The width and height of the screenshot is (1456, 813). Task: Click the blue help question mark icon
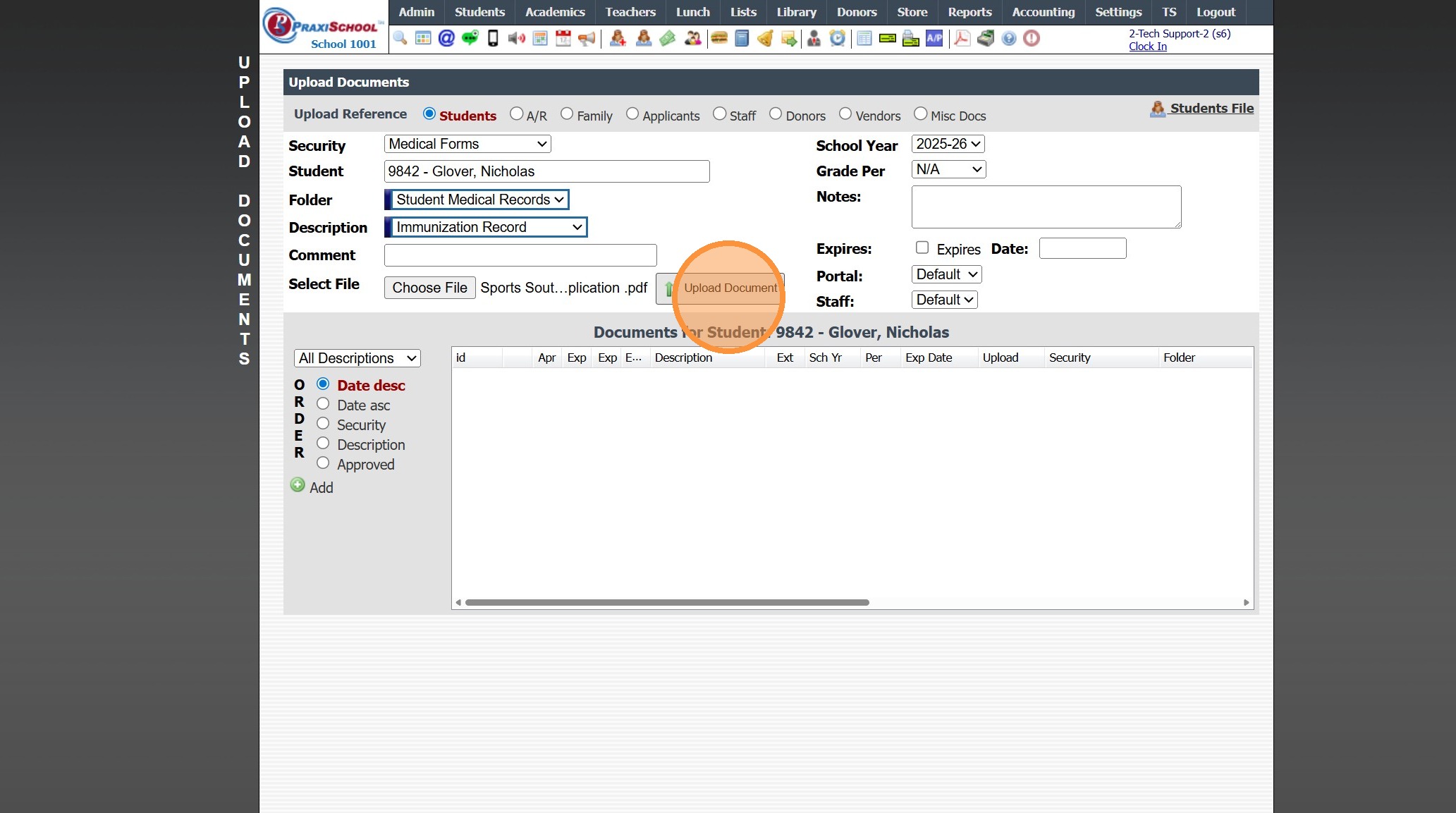(x=1009, y=38)
